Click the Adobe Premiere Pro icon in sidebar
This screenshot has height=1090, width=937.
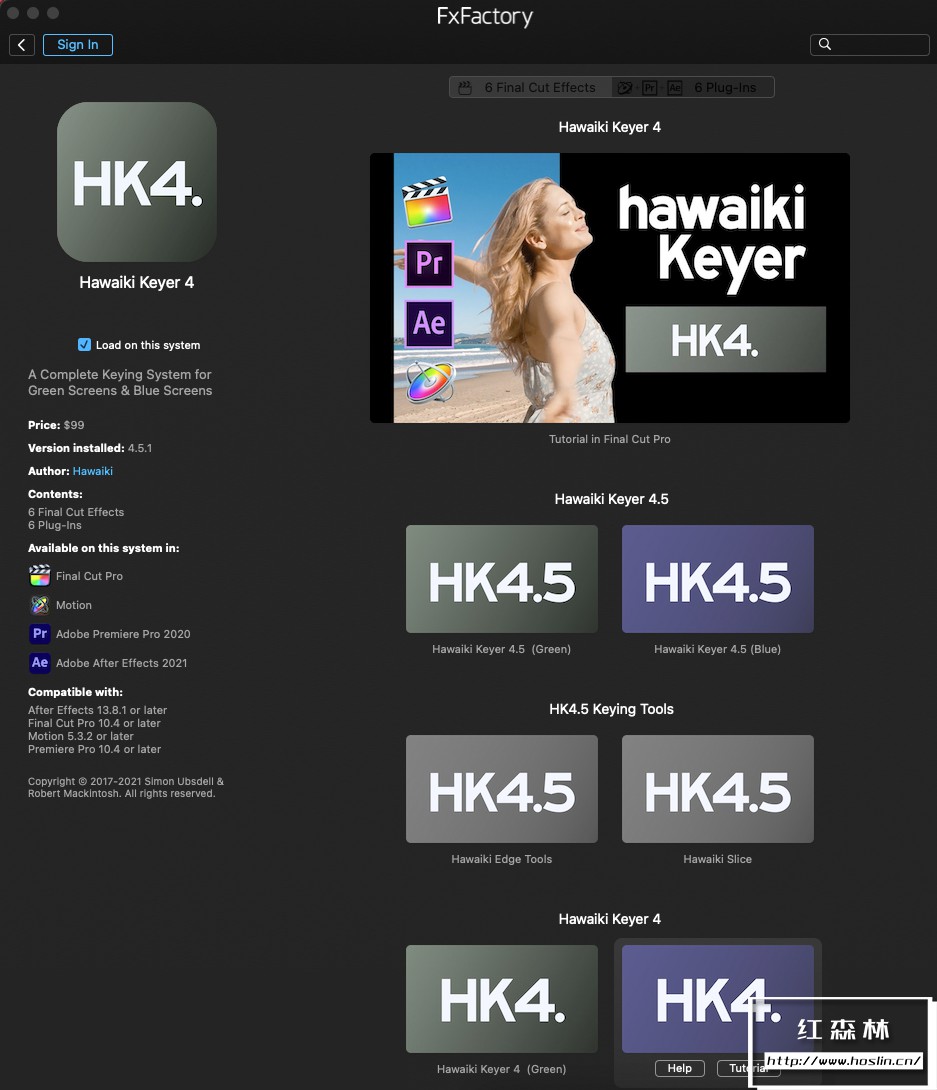[40, 634]
